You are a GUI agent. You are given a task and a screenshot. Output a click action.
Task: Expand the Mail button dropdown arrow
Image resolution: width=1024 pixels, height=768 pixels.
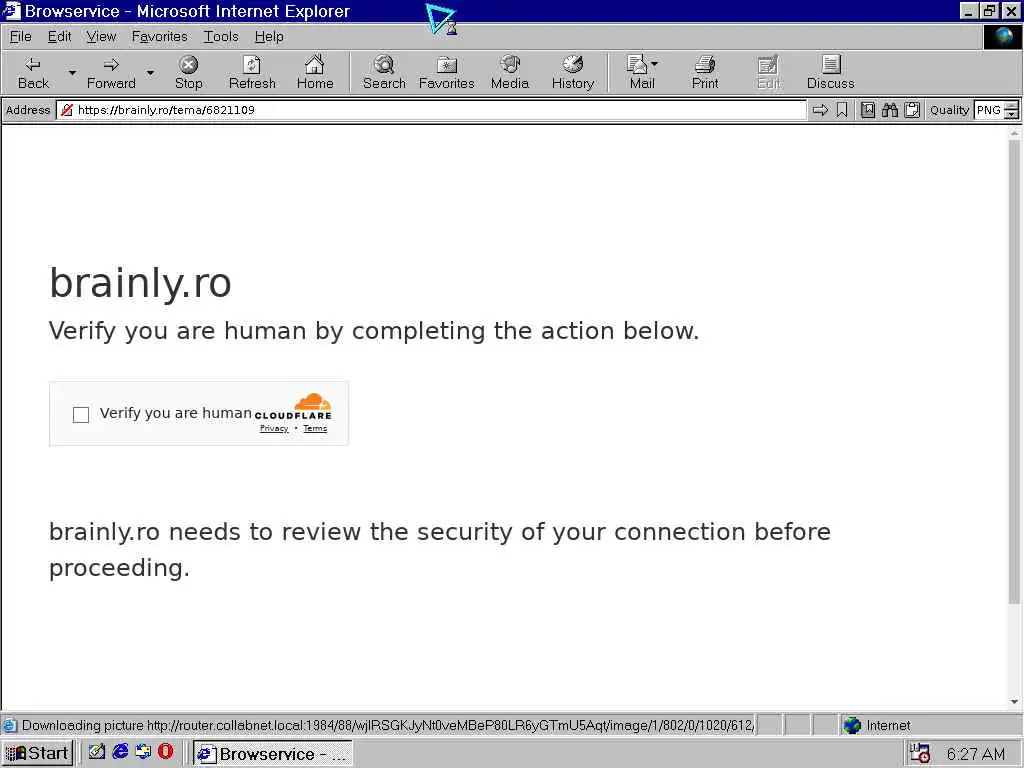pos(654,64)
